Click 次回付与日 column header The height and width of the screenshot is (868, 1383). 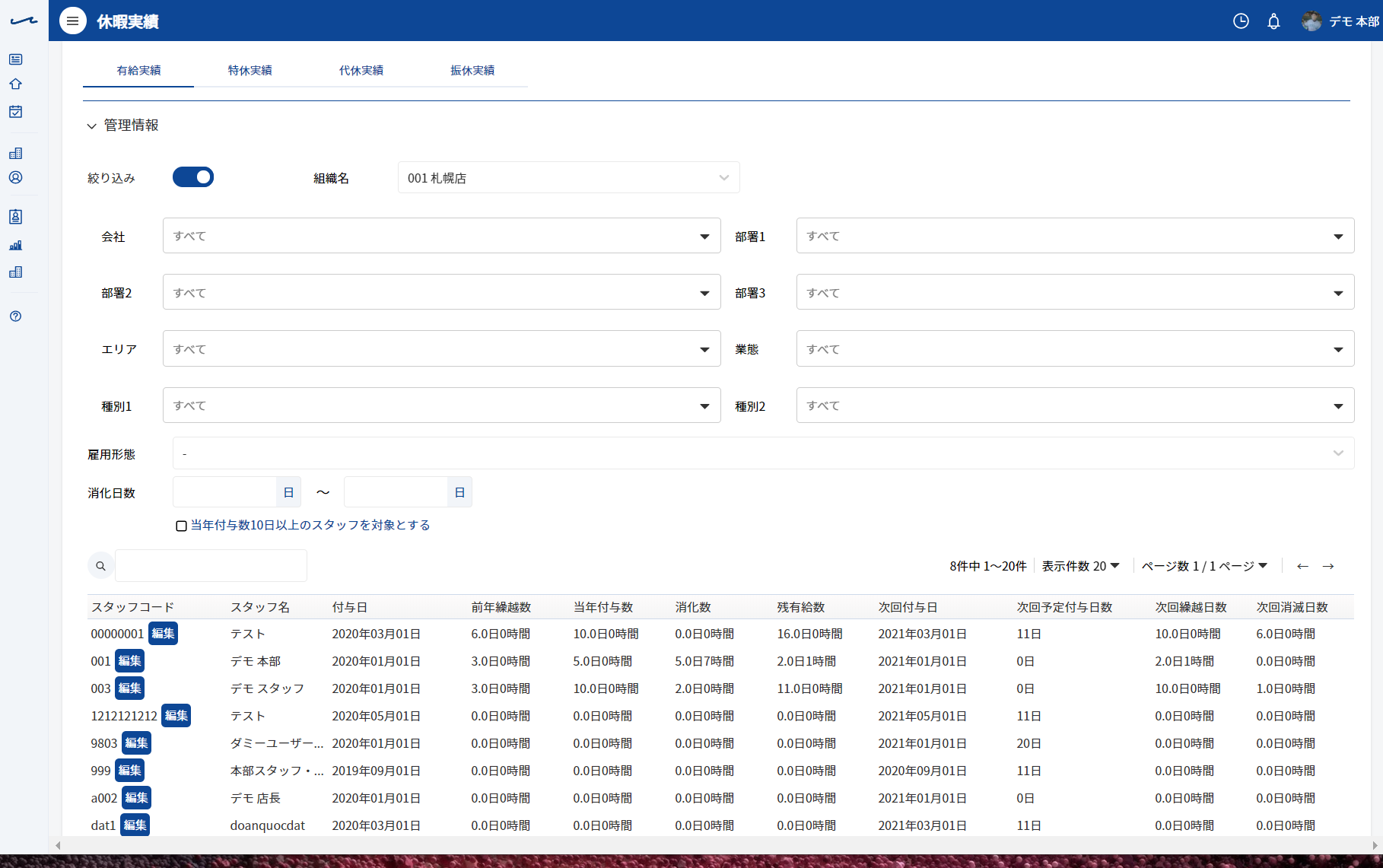click(x=908, y=607)
